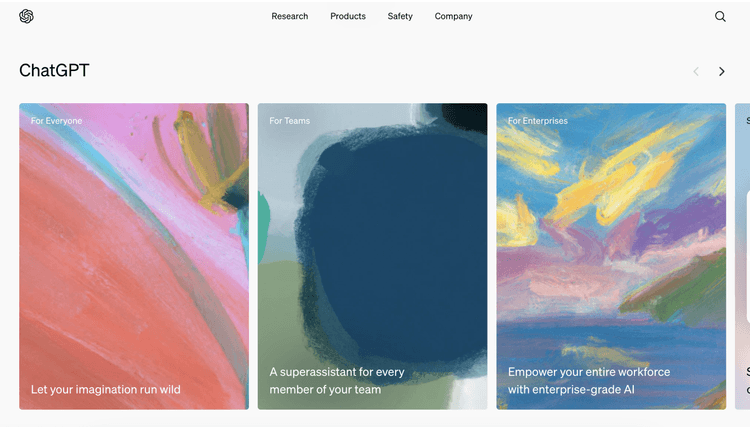Open the Company navigation item
The height and width of the screenshot is (427, 750).
coord(453,16)
